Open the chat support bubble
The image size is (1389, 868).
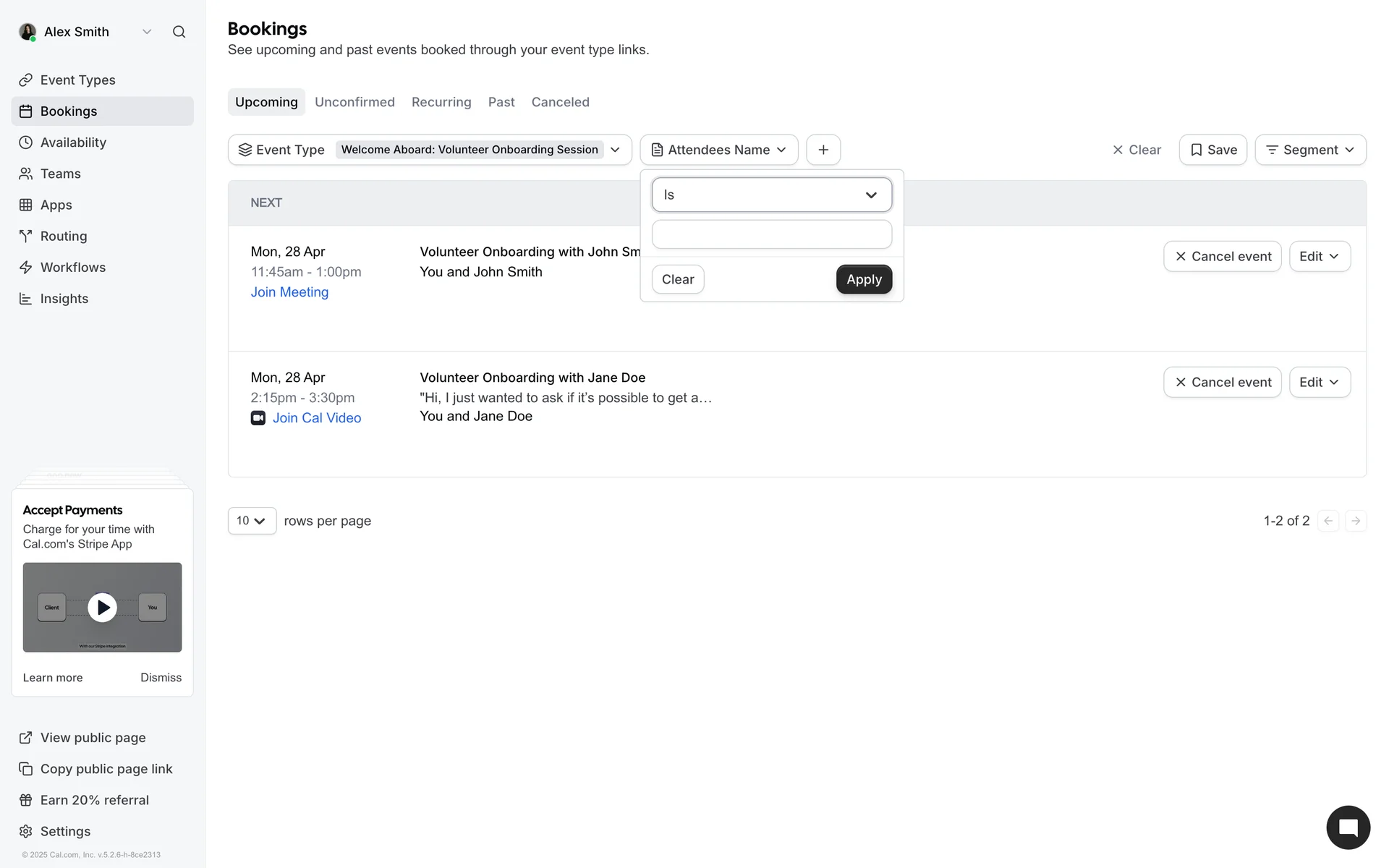coord(1348,827)
